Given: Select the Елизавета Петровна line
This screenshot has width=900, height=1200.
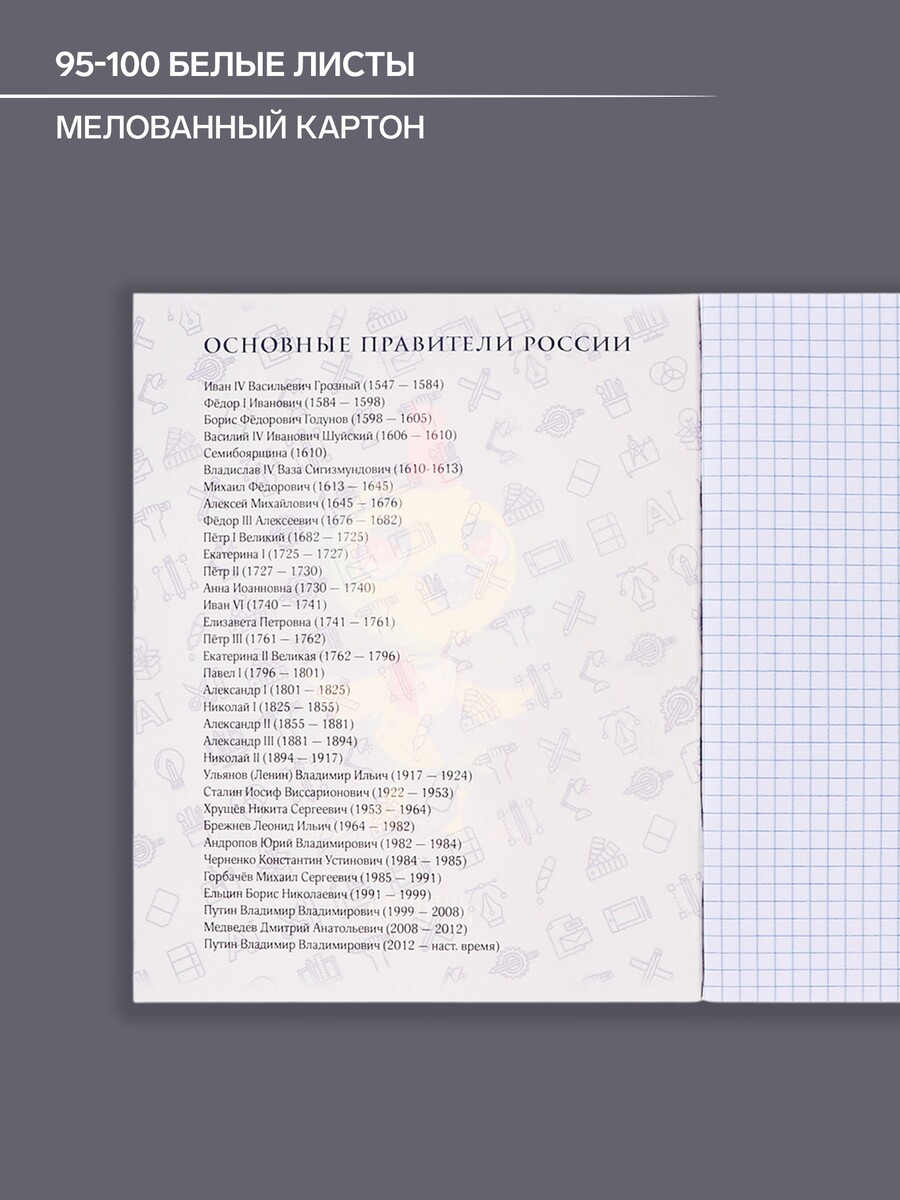Looking at the screenshot, I should point(298,622).
